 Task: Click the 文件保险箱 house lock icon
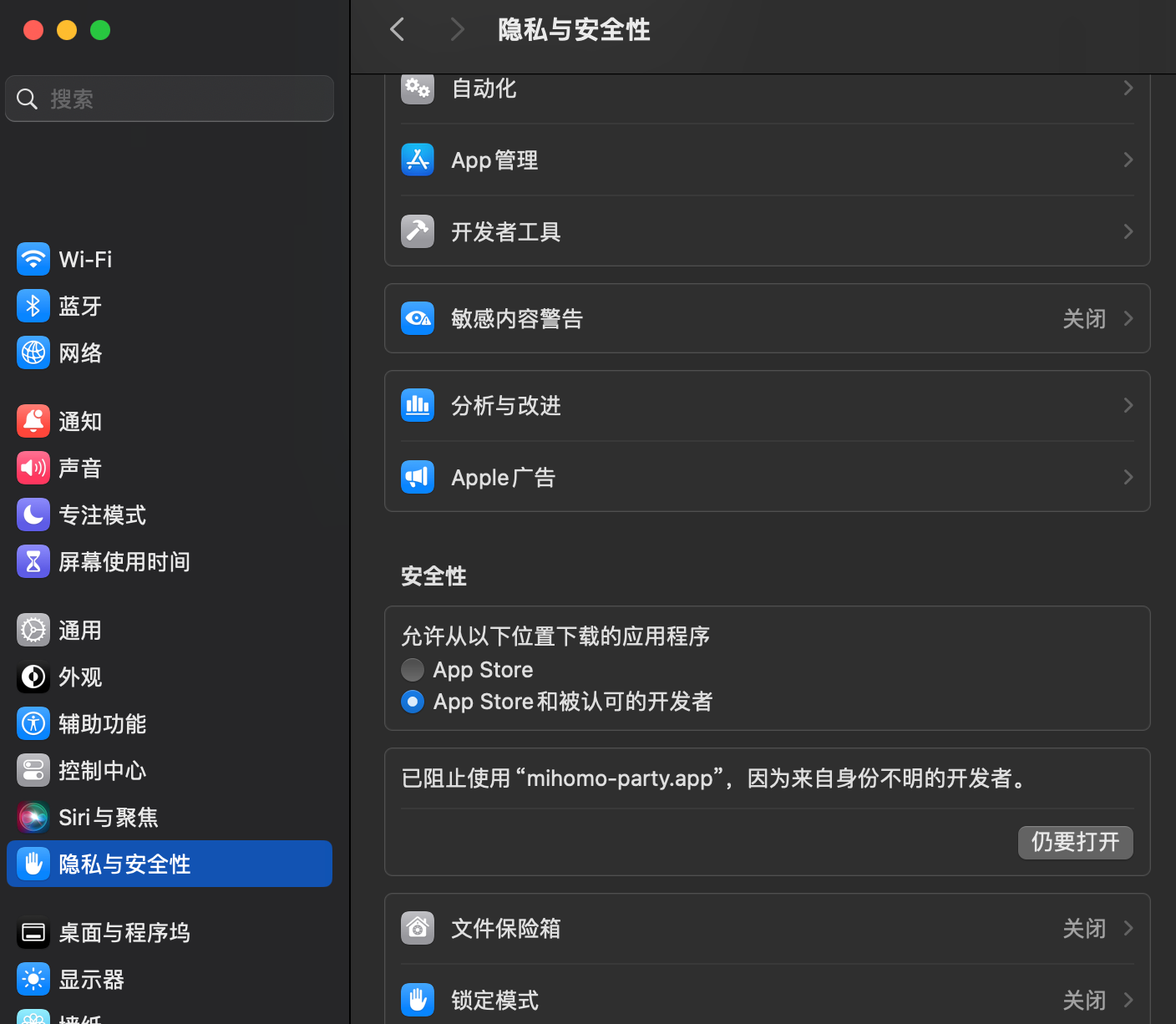coord(418,928)
